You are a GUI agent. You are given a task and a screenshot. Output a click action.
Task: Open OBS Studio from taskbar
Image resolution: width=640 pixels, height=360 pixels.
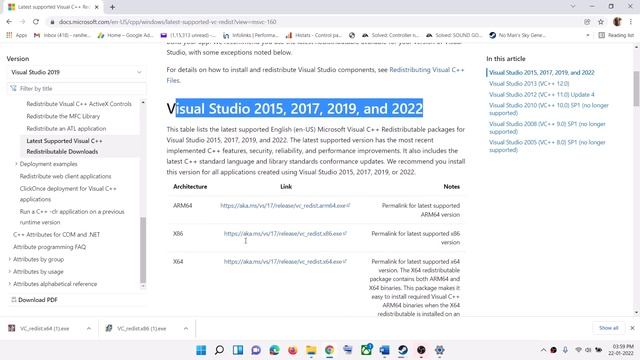[x=421, y=350]
